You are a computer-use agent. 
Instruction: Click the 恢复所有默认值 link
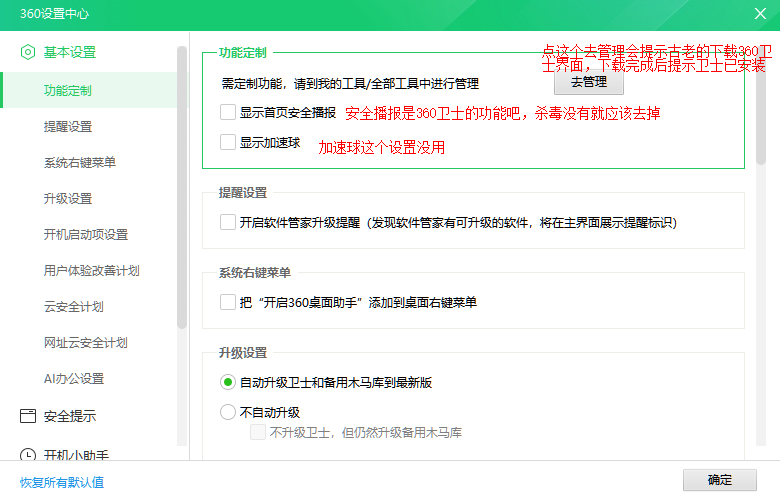pos(62,483)
